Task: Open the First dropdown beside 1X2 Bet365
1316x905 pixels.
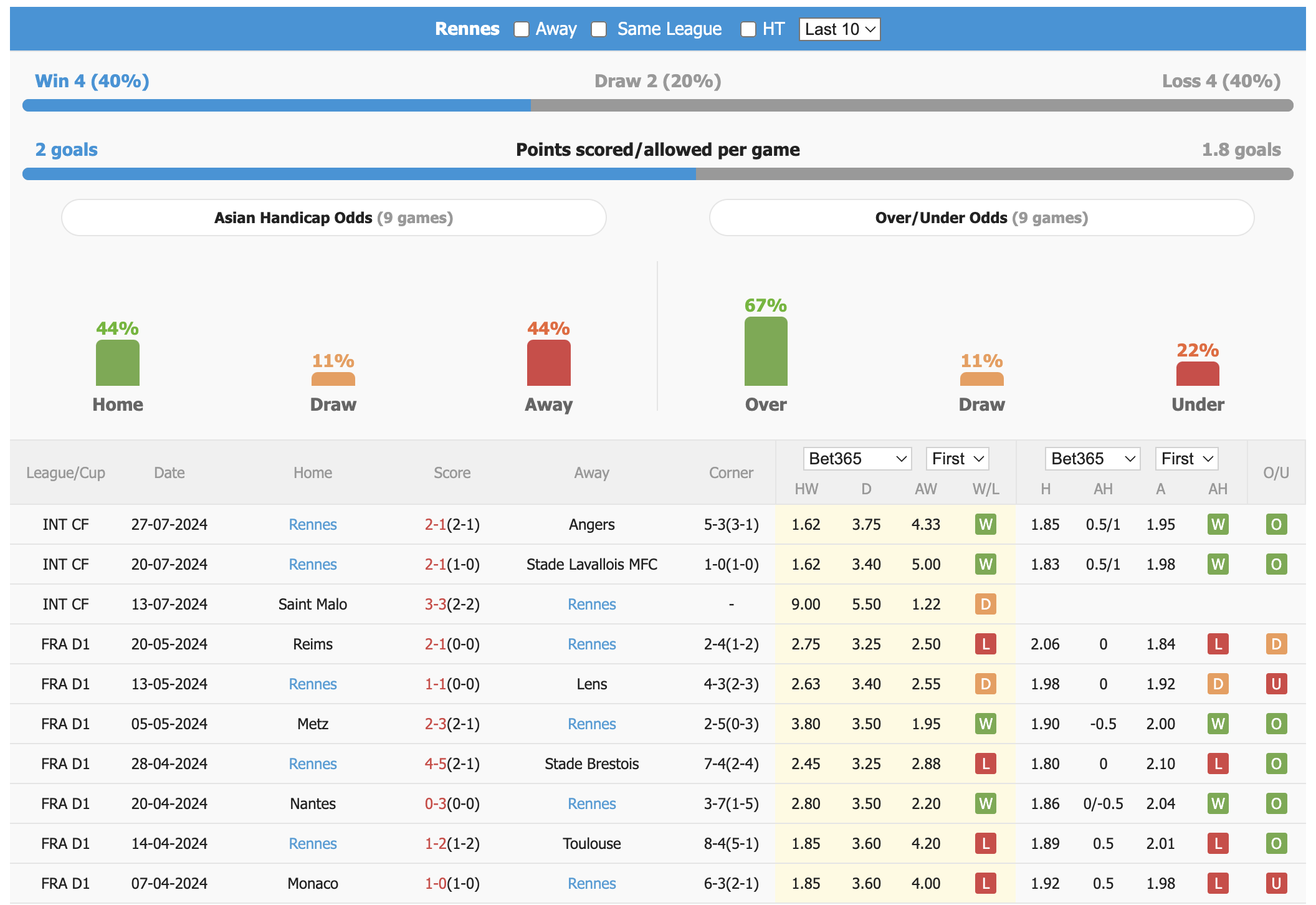Action: (957, 459)
